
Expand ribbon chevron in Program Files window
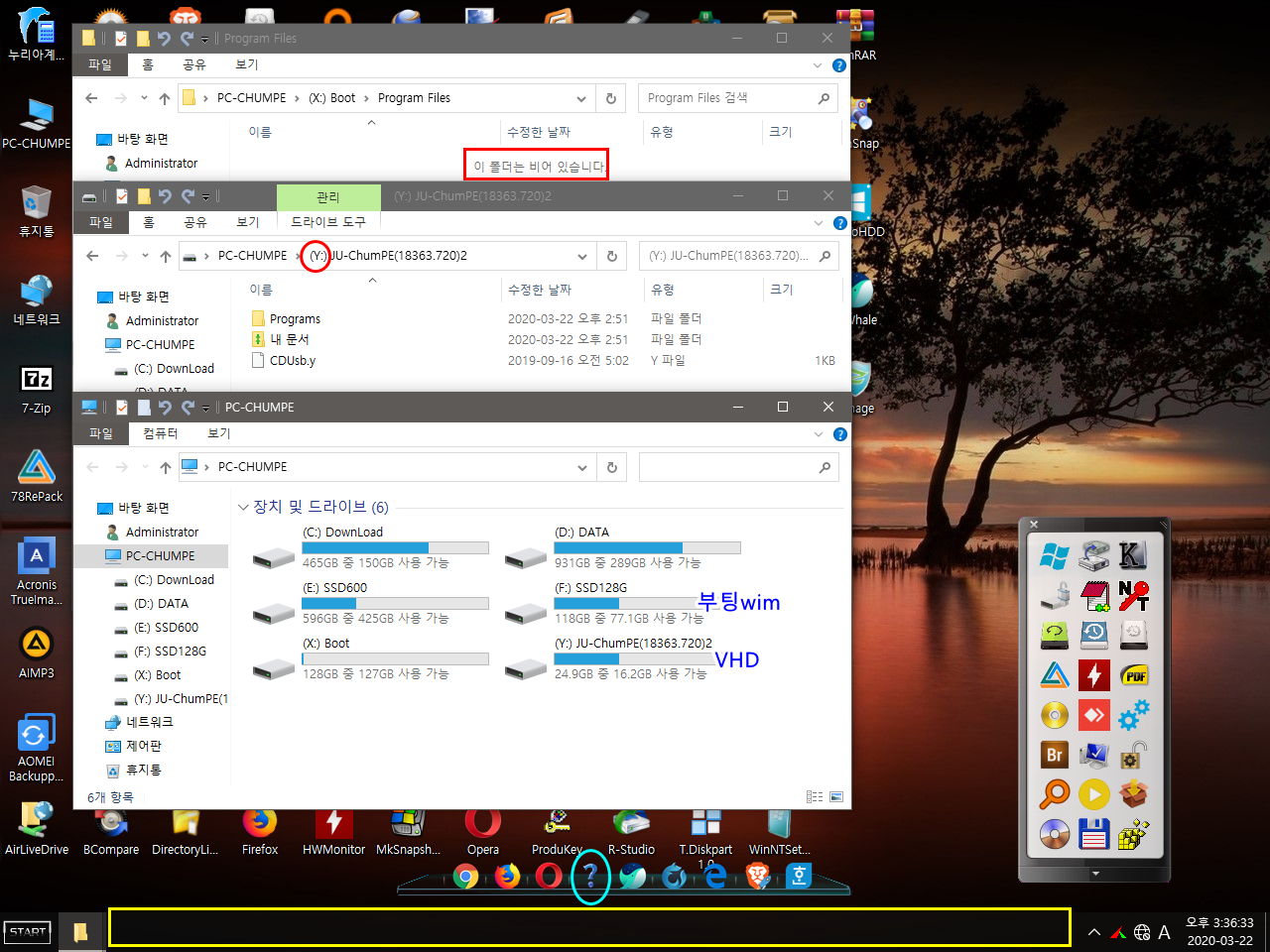click(x=818, y=65)
